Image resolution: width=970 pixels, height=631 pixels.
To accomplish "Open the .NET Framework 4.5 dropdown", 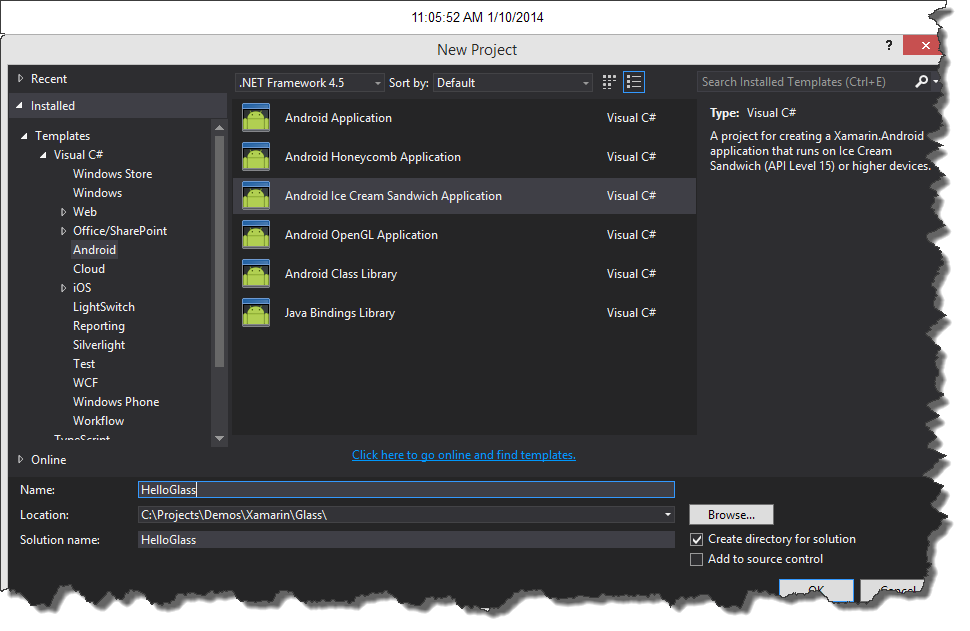I will [x=309, y=82].
